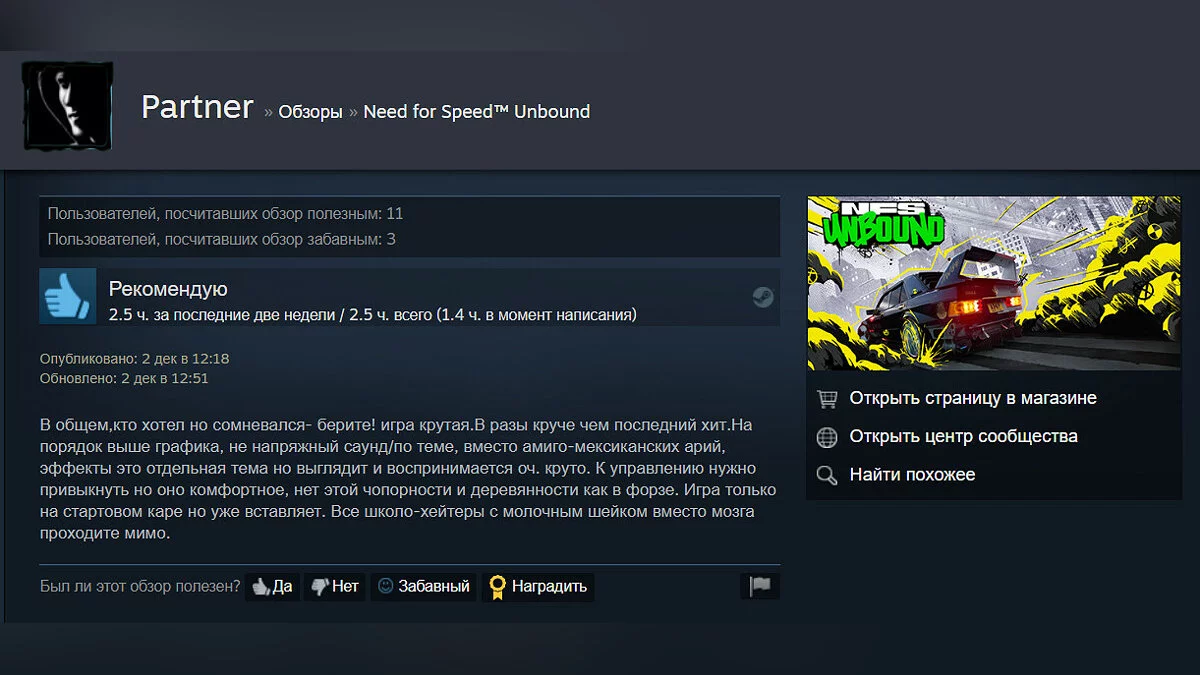Vote Нет on the review

(x=334, y=586)
